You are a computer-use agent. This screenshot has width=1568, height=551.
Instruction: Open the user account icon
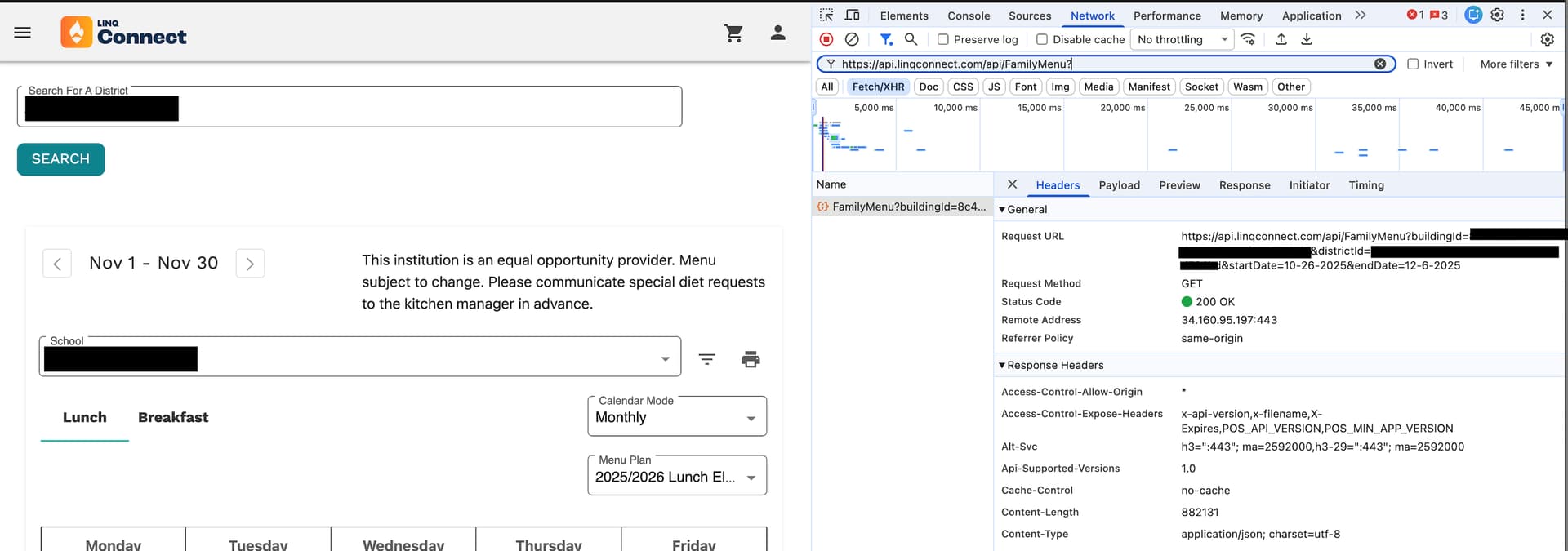pyautogui.click(x=777, y=33)
